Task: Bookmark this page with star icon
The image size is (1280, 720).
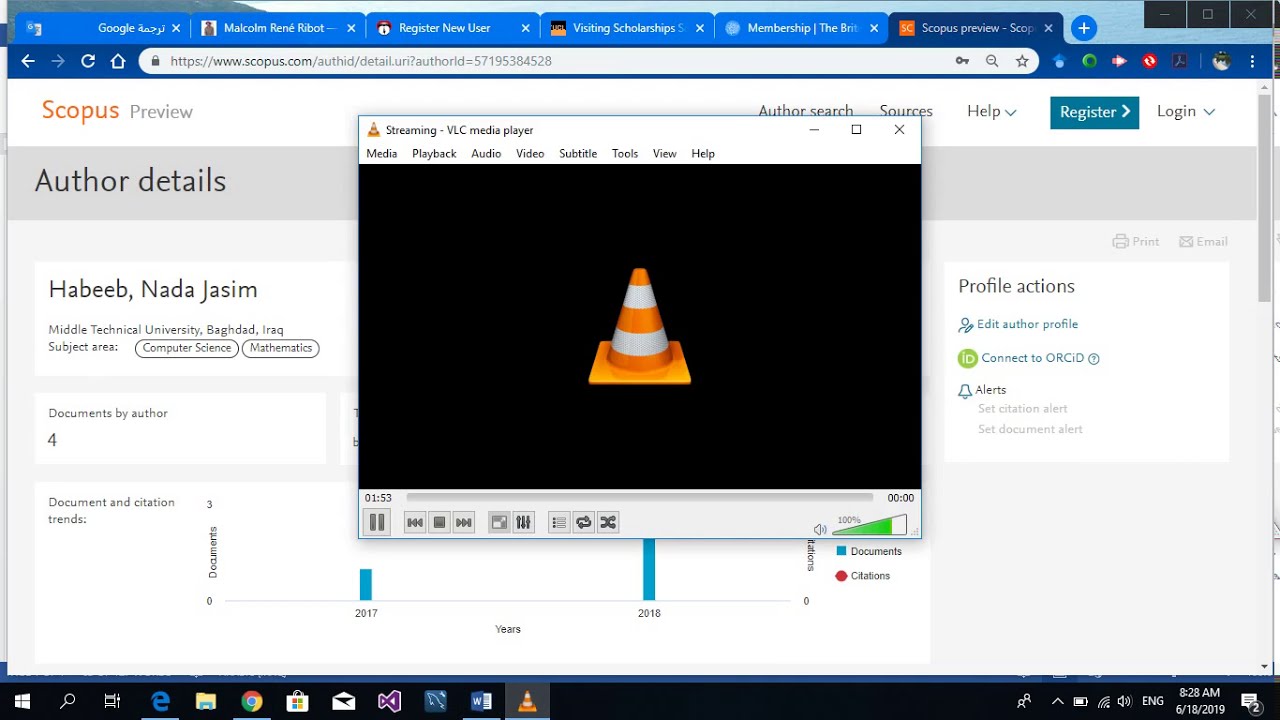Action: click(x=1022, y=61)
